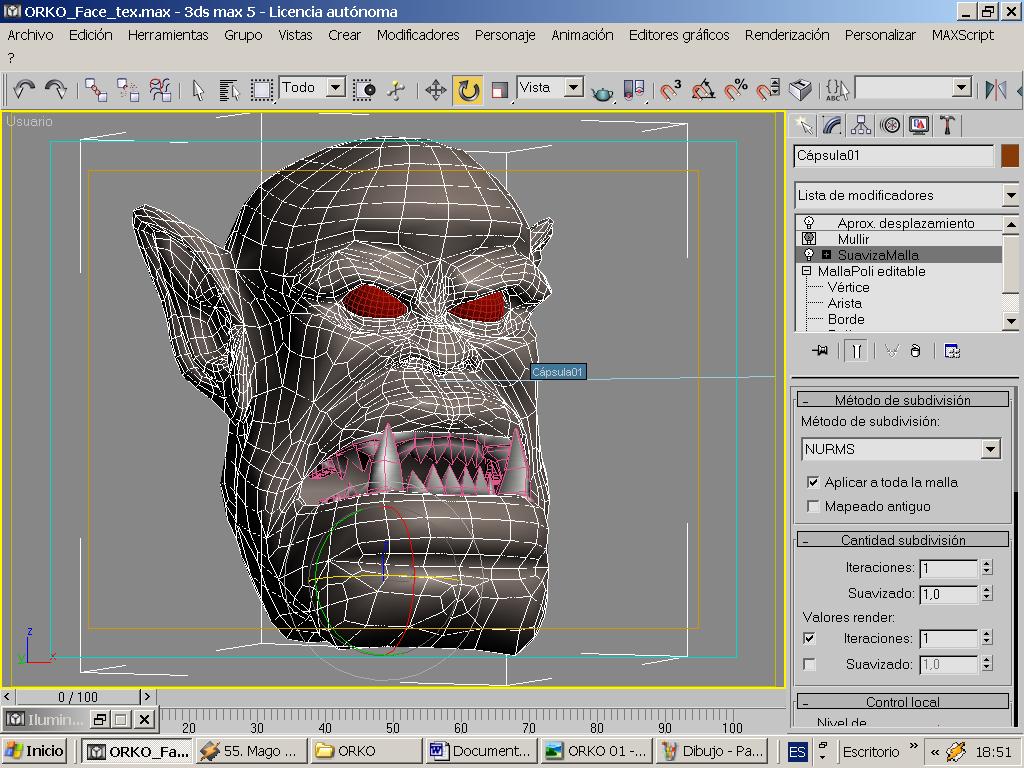Image resolution: width=1024 pixels, height=768 pixels.
Task: Switch to the ORKO 01 taskbar window
Action: coord(597,751)
